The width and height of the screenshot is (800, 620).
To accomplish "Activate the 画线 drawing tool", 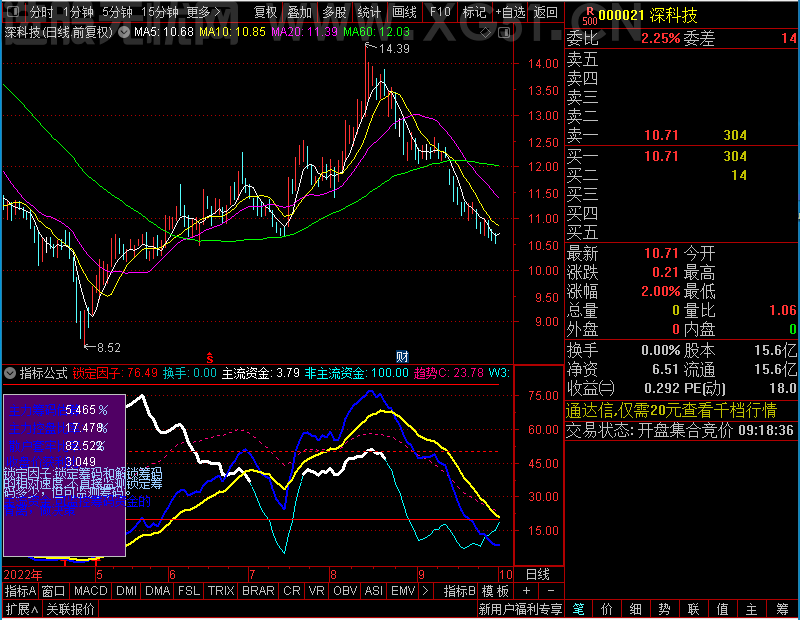I will coord(404,12).
